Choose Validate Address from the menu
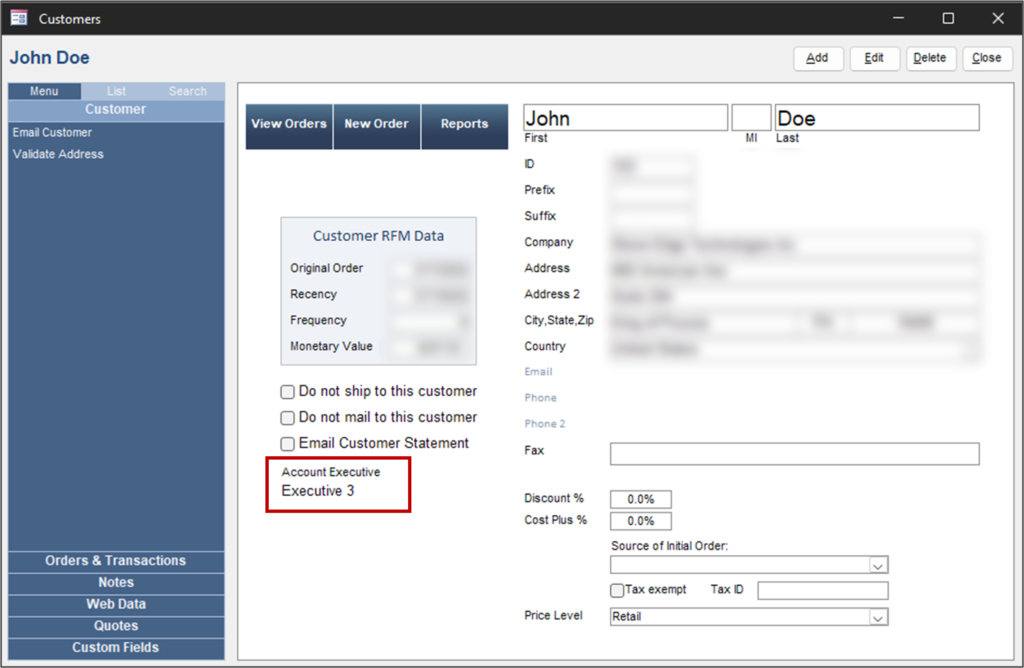 tap(58, 155)
